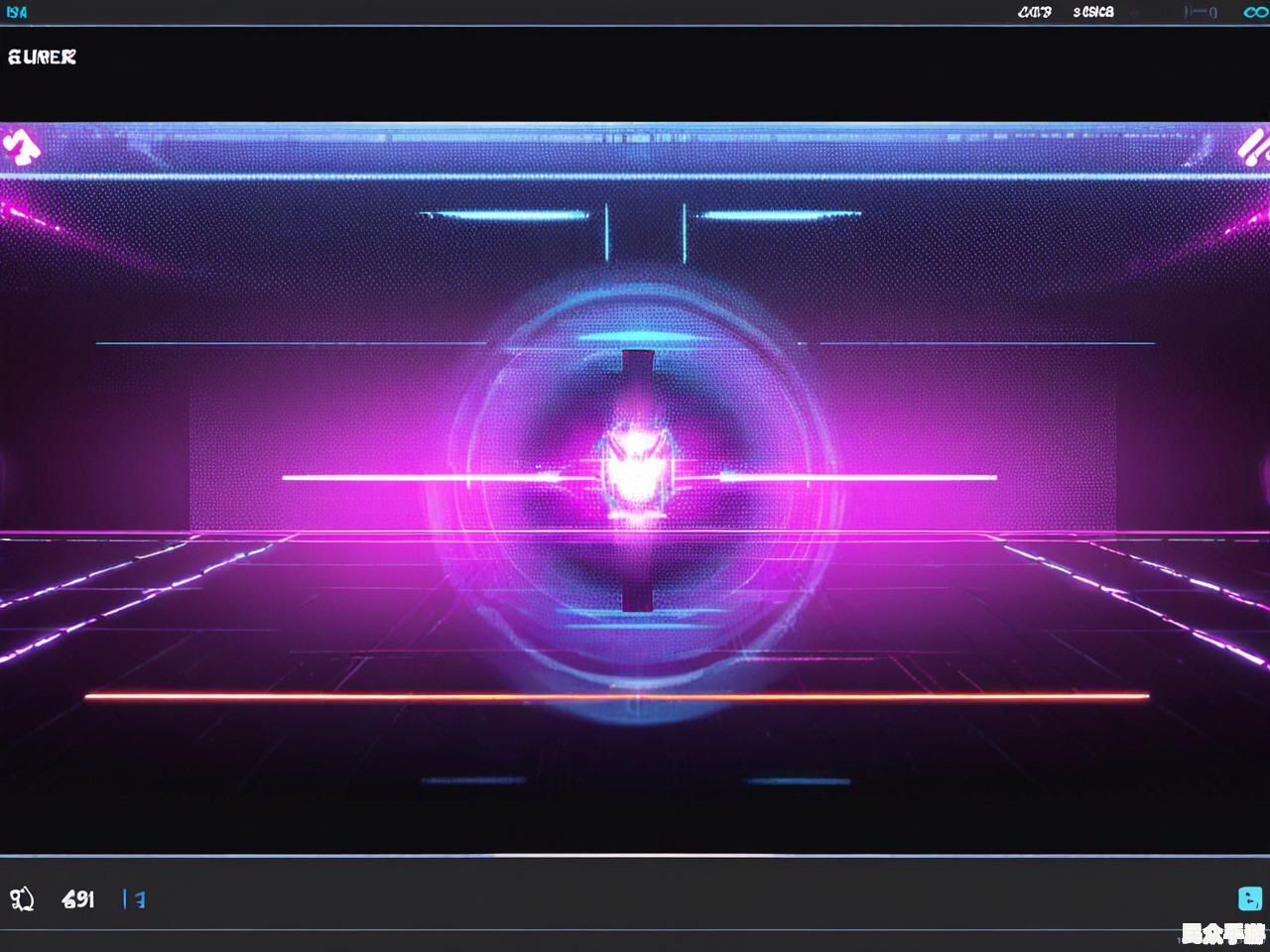Click the orange horizontal line below the orb
Viewport: 1270px width, 952px height.
615,696
